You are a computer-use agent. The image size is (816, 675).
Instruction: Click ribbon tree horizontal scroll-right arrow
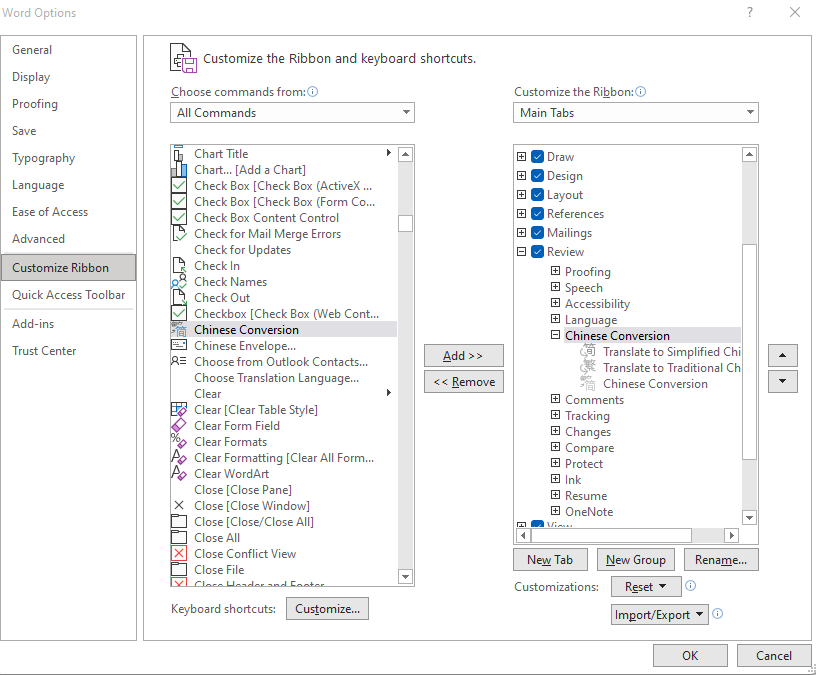[x=732, y=535]
